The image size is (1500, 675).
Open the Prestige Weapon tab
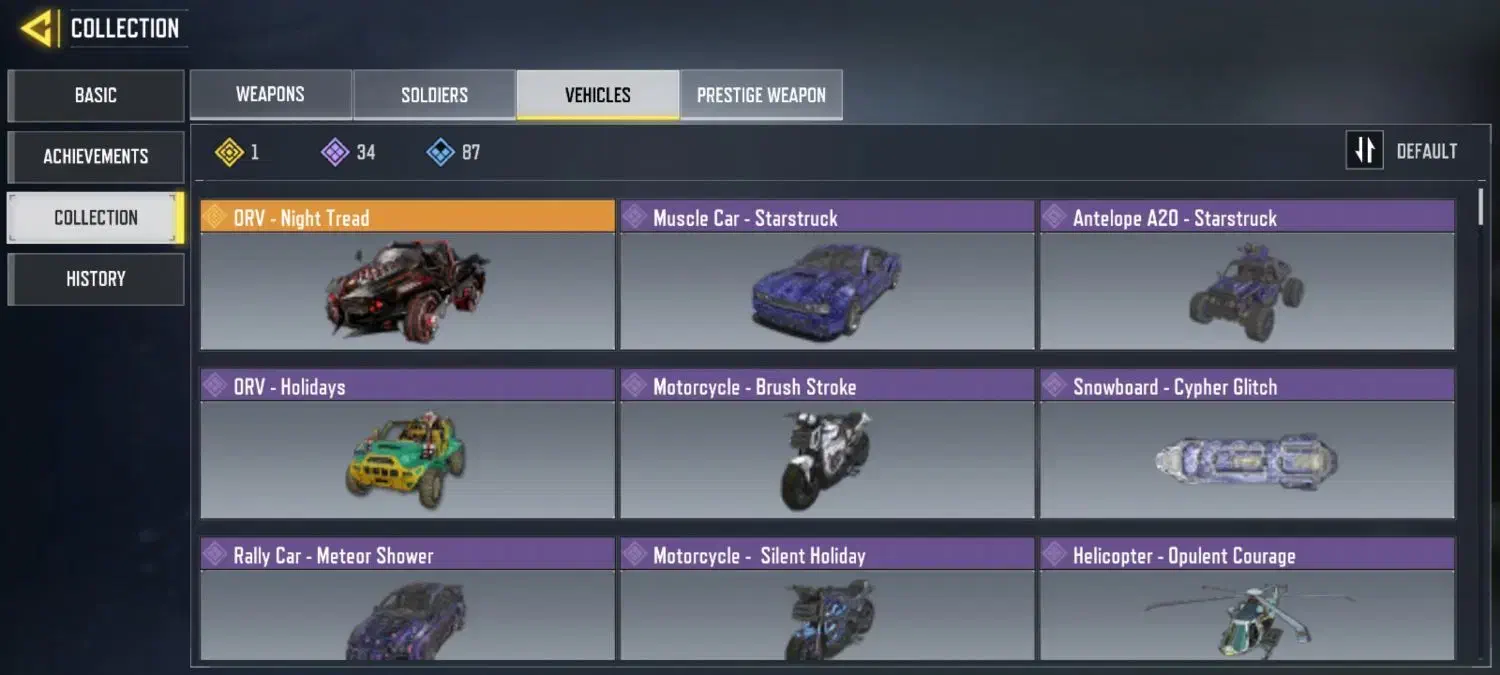pyautogui.click(x=761, y=95)
